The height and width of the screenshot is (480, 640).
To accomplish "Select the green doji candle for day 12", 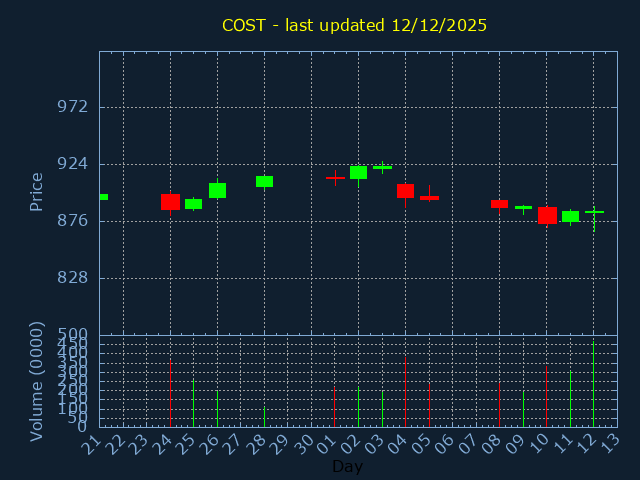I will pos(594,212).
